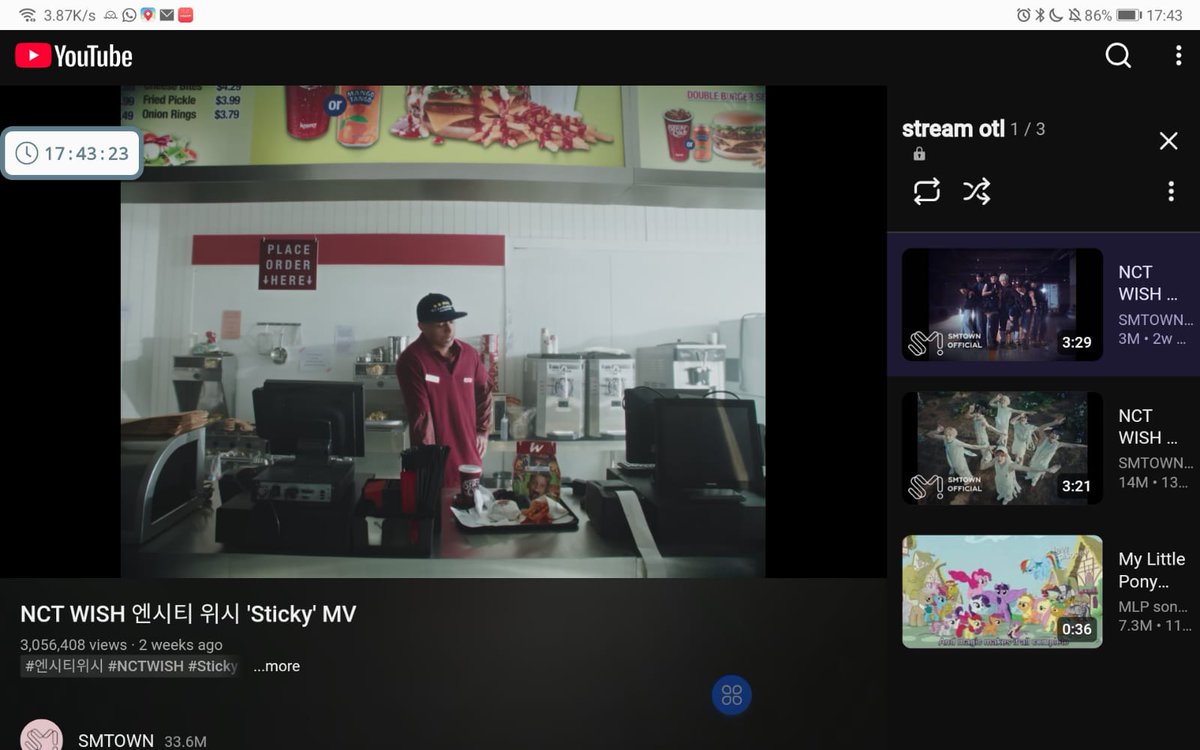1200x750 pixels.
Task: Tap the muted notifications bell icon
Action: (x=1074, y=15)
